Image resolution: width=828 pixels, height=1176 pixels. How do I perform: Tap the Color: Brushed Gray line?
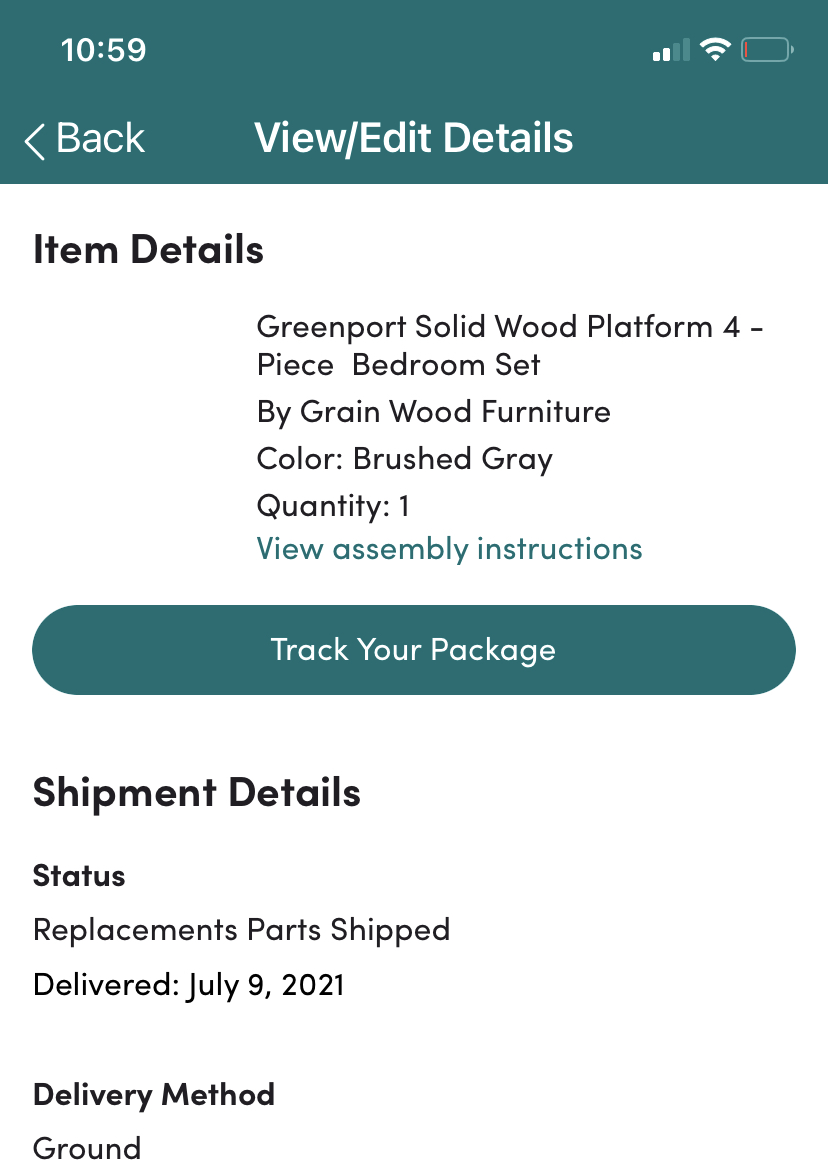(x=404, y=459)
